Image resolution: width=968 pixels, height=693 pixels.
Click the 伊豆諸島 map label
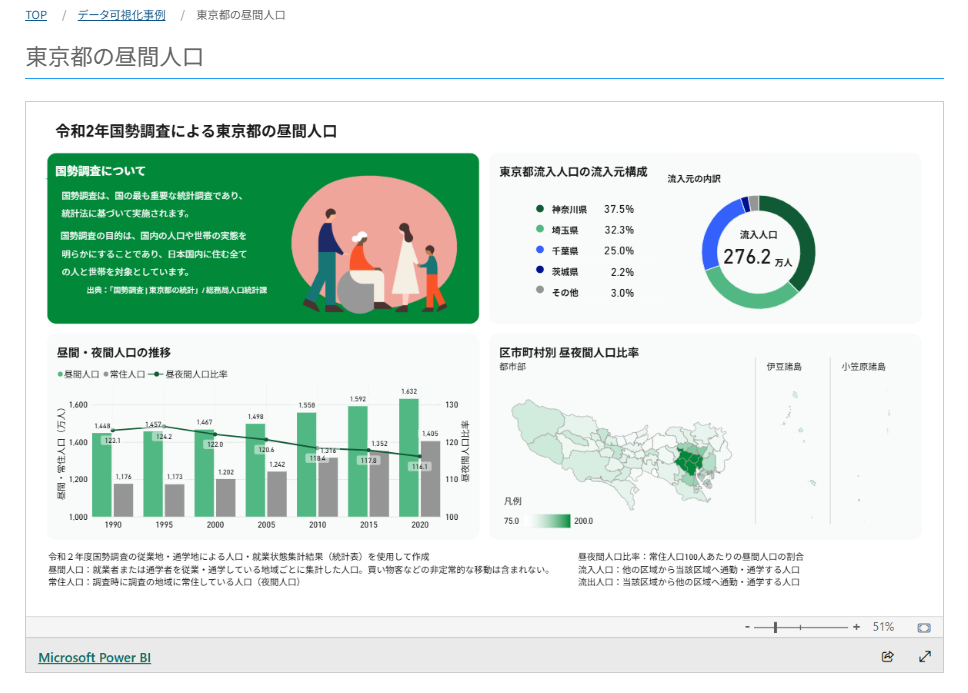point(784,367)
